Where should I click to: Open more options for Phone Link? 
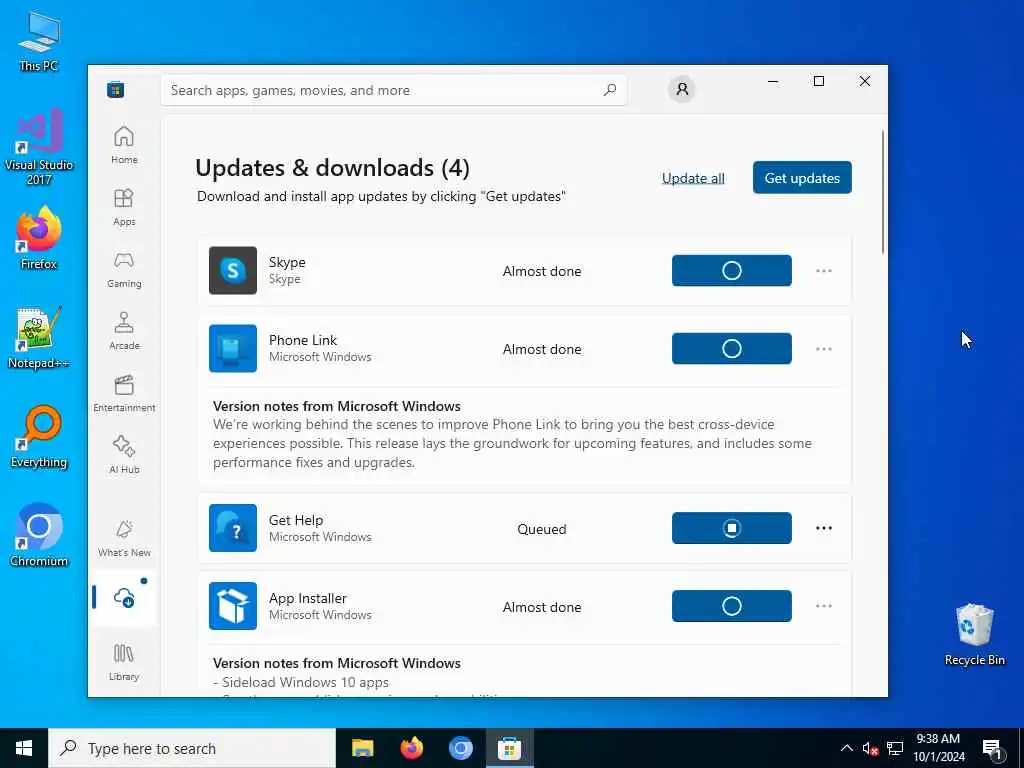[x=824, y=349]
